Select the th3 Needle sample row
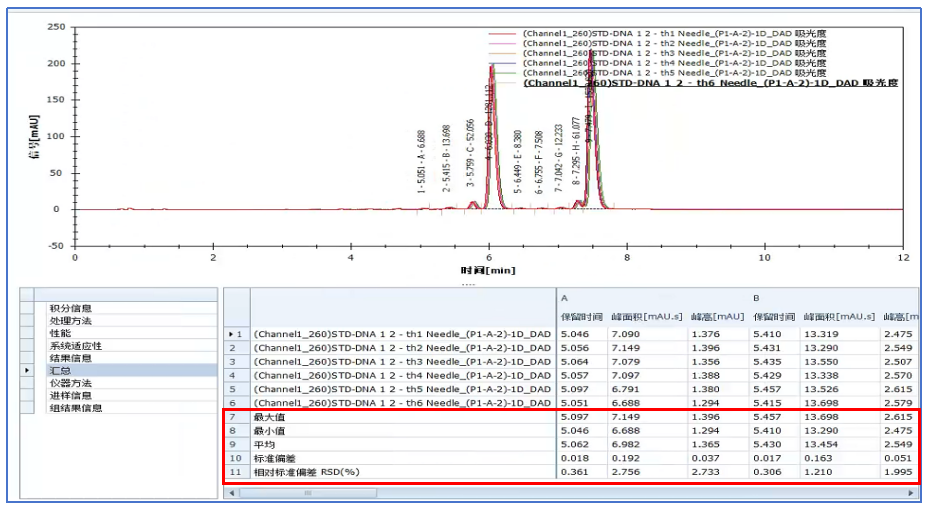The width and height of the screenshot is (925, 510). pyautogui.click(x=402, y=361)
